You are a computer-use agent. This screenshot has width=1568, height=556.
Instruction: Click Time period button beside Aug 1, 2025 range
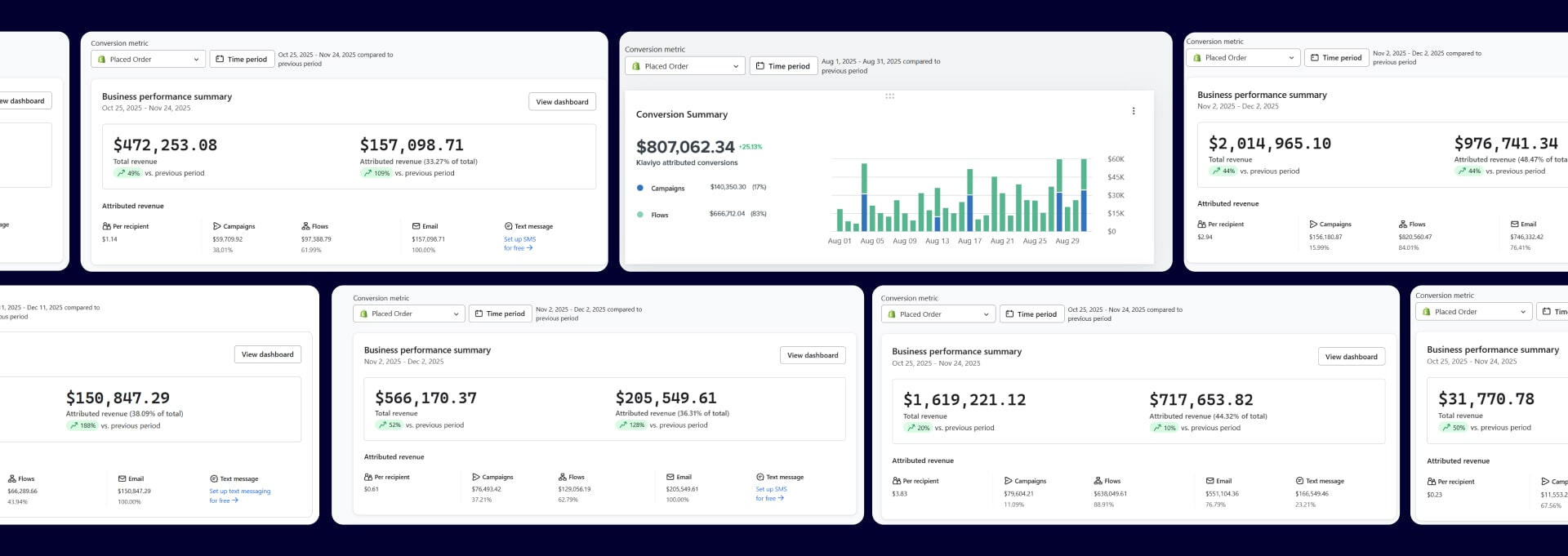(782, 66)
